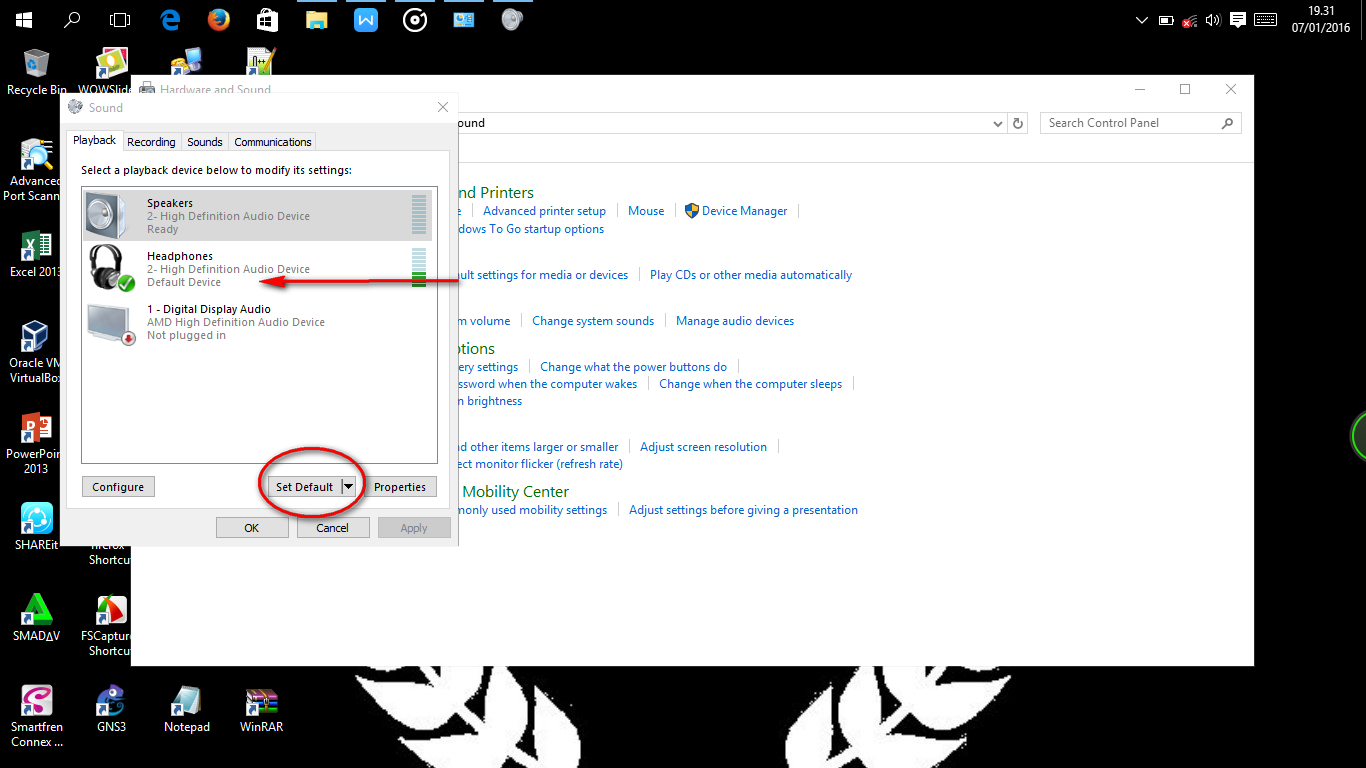Expand hidden icons in the system tray
Viewport: 1366px width, 768px height.
(x=1141, y=18)
